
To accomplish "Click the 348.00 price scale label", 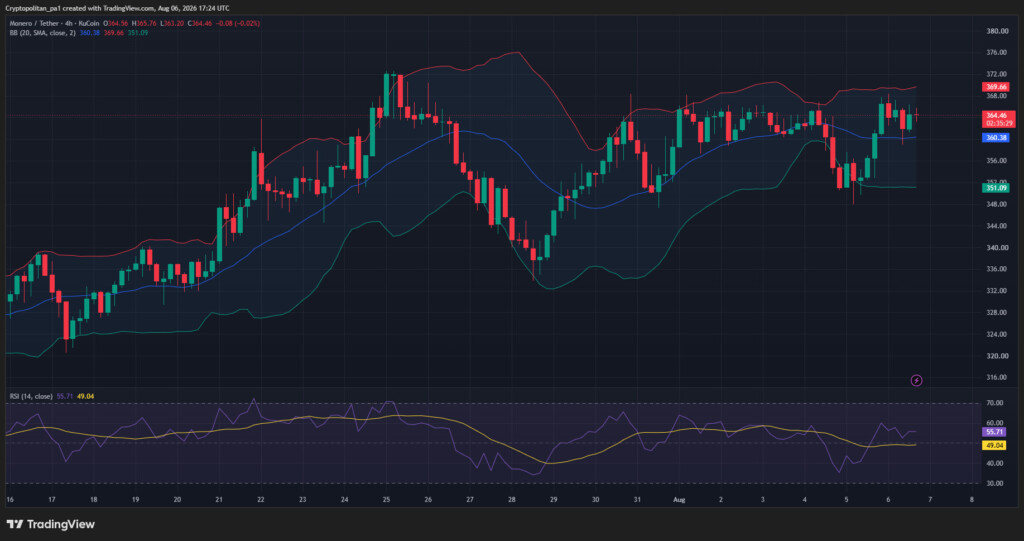I will 996,204.
